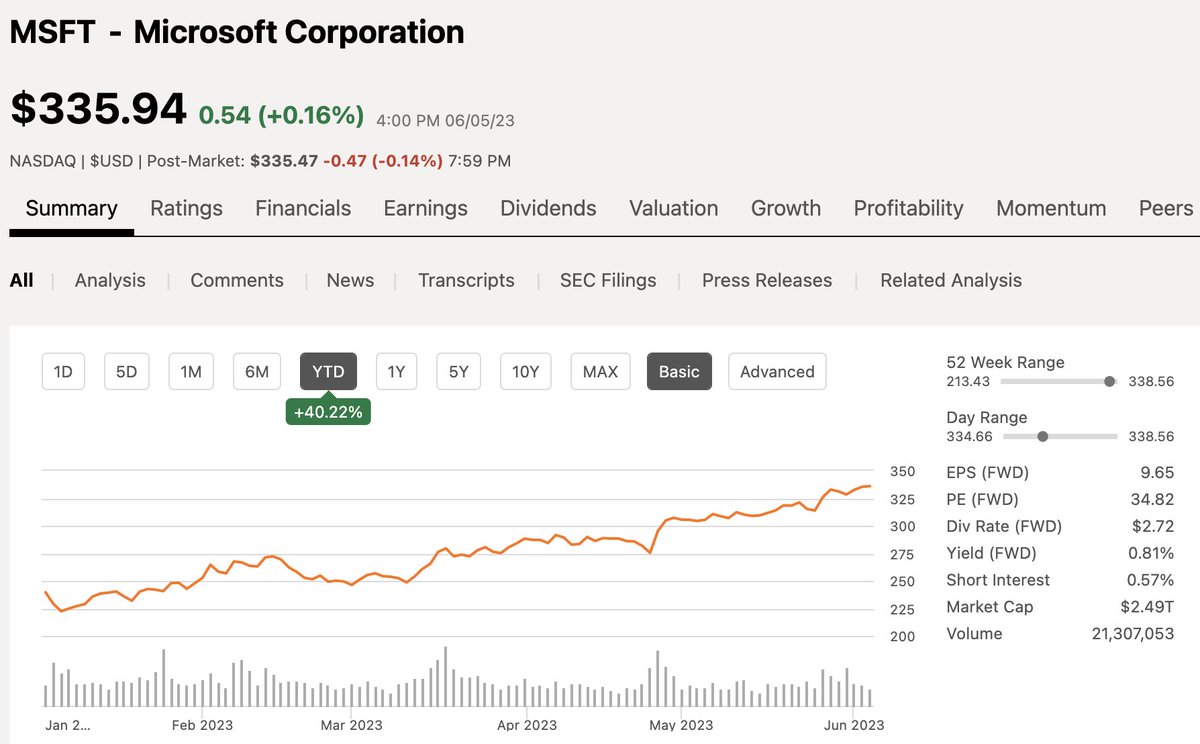Viewport: 1200px width, 744px height.
Task: View Transcripts filter
Action: click(466, 280)
